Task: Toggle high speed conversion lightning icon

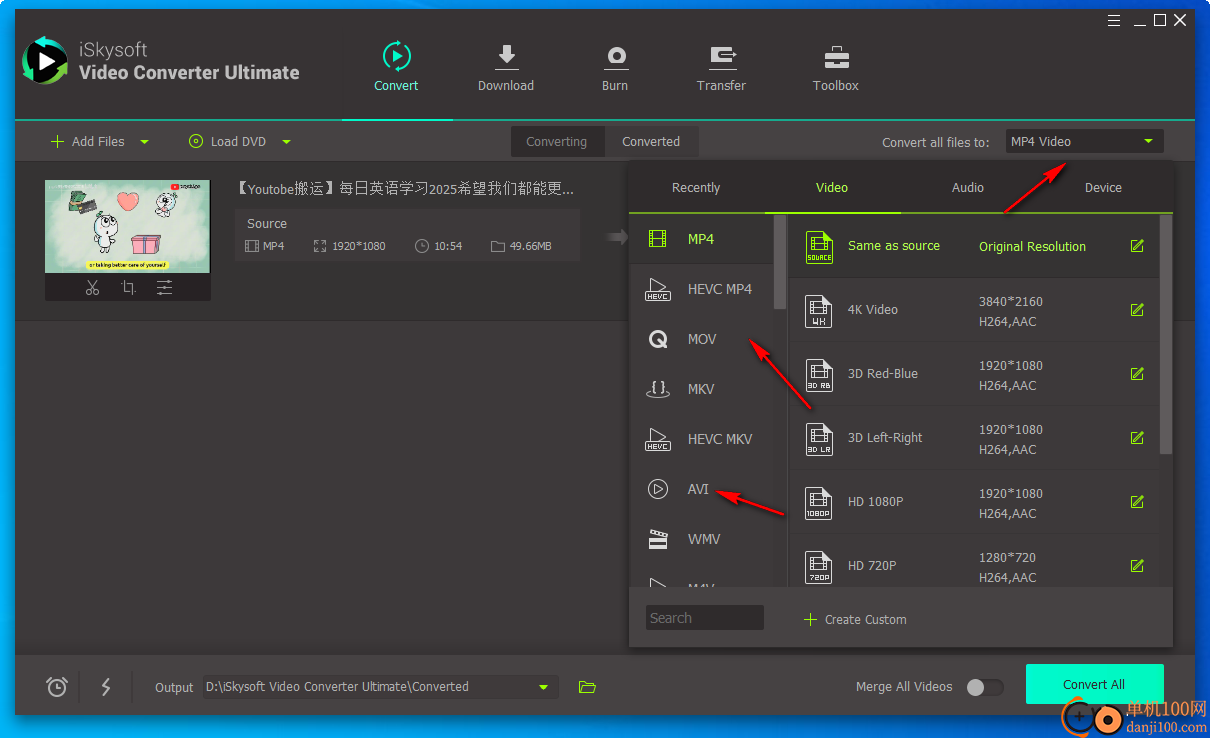Action: [106, 686]
